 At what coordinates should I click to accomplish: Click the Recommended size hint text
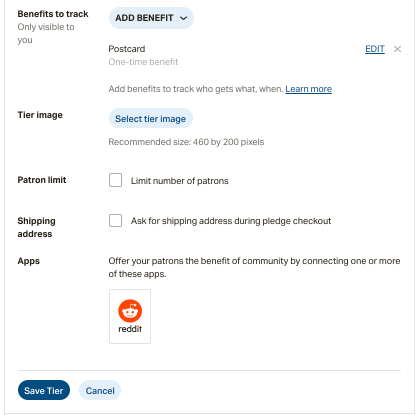click(186, 142)
